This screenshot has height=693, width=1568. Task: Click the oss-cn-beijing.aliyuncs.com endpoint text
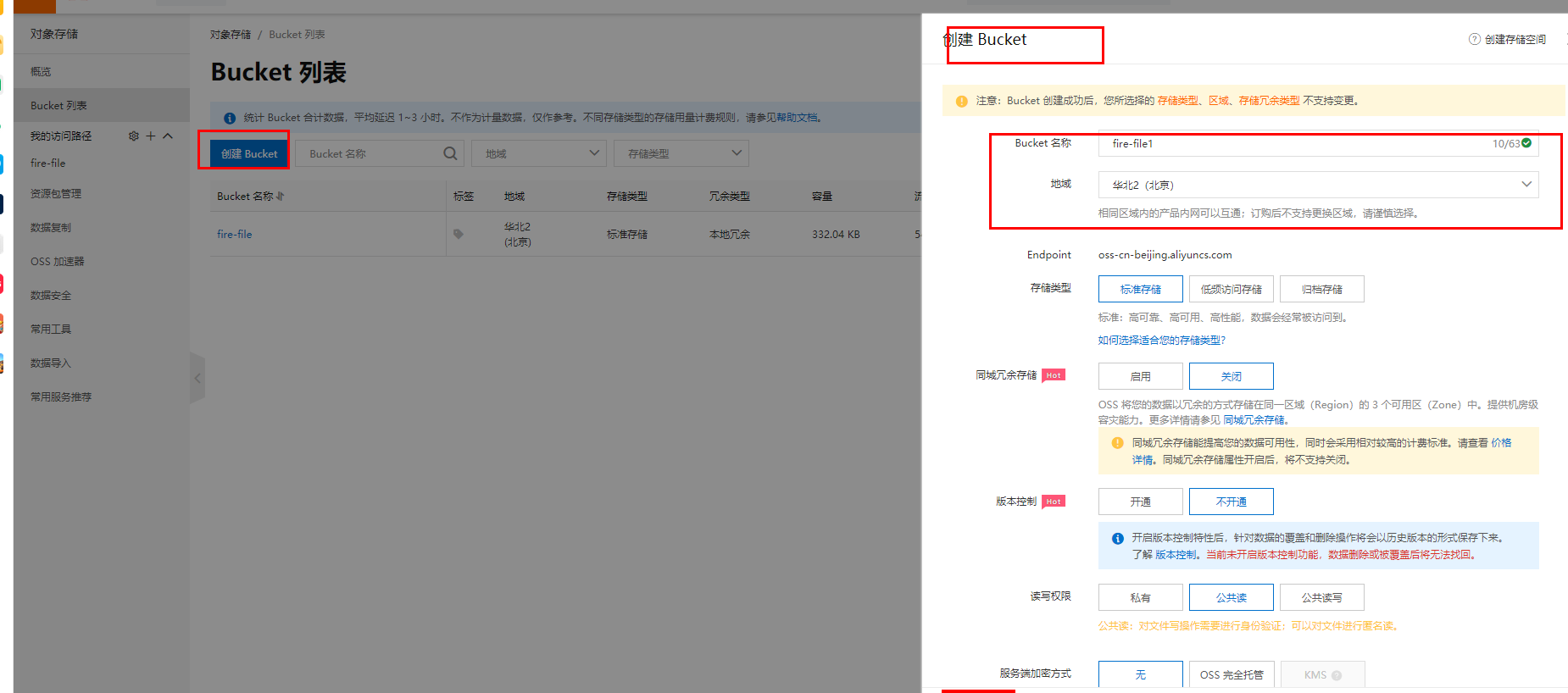coord(1165,254)
